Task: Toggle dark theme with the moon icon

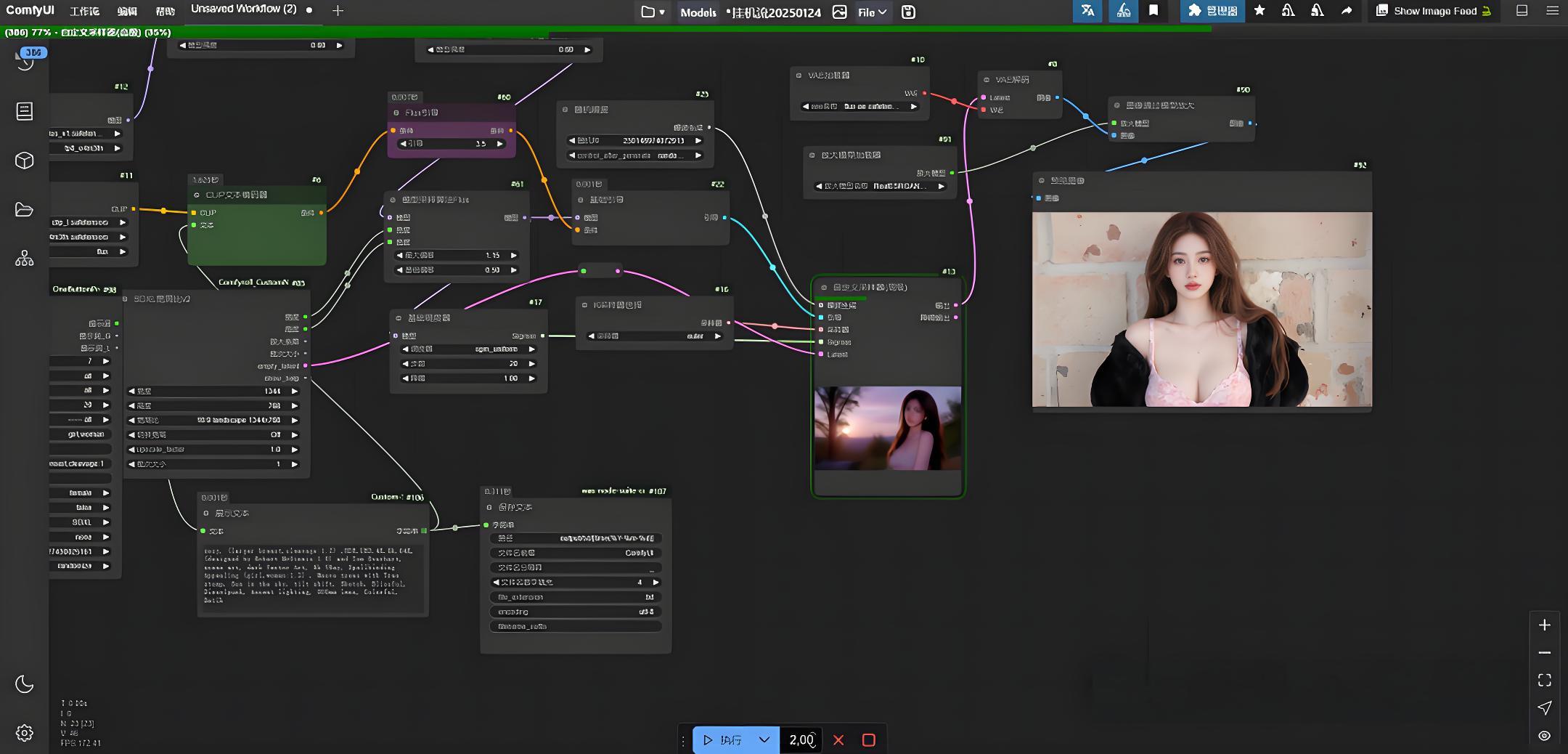Action: point(25,684)
